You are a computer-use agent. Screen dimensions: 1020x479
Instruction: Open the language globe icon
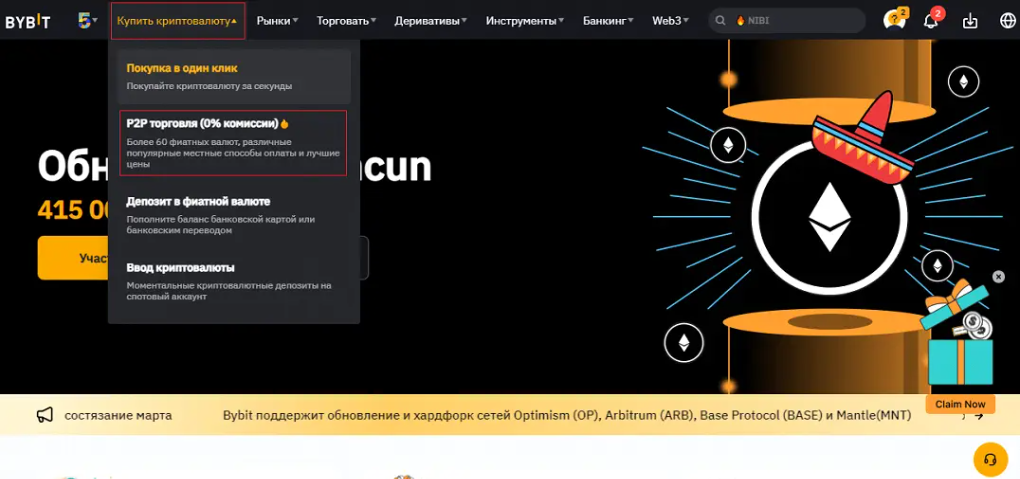tap(1007, 21)
